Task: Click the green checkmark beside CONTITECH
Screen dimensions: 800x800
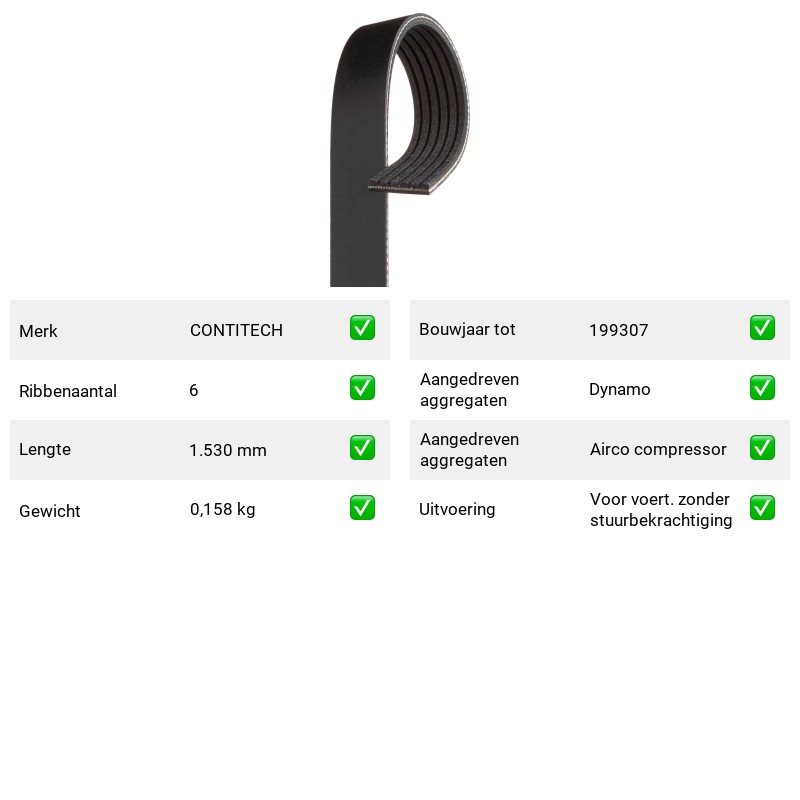Action: coord(362,328)
